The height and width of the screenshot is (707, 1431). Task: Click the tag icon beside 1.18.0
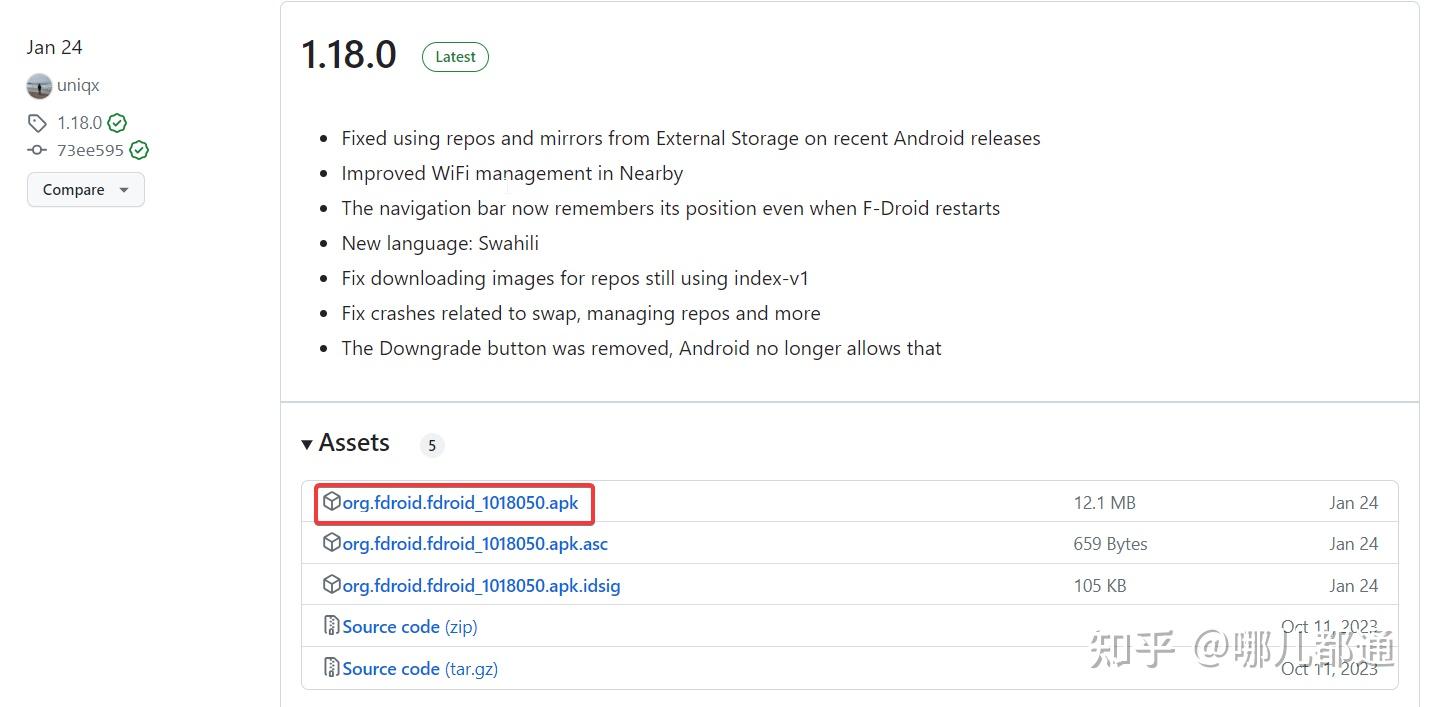tap(37, 123)
